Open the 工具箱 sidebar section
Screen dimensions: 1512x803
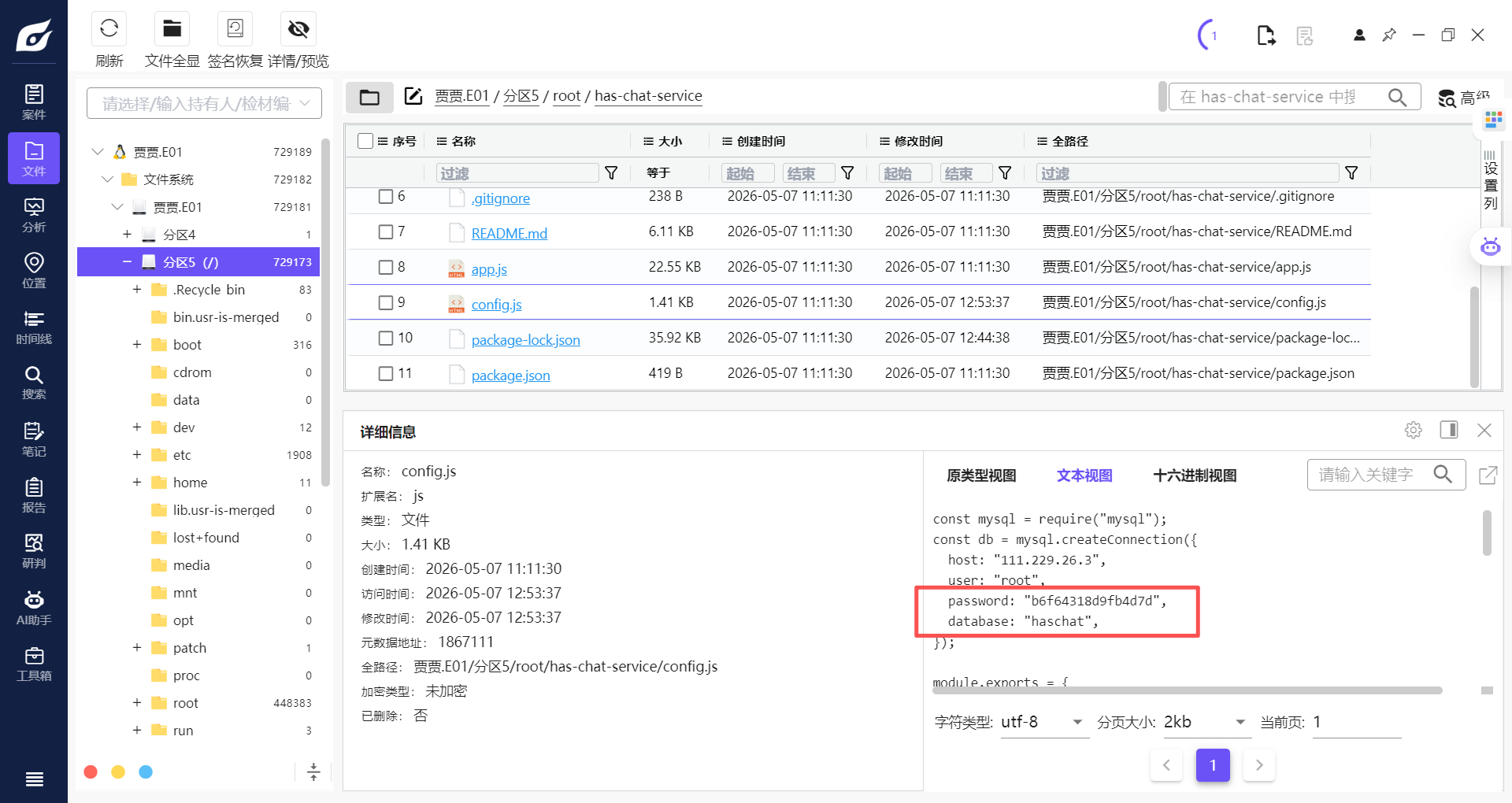(x=34, y=664)
